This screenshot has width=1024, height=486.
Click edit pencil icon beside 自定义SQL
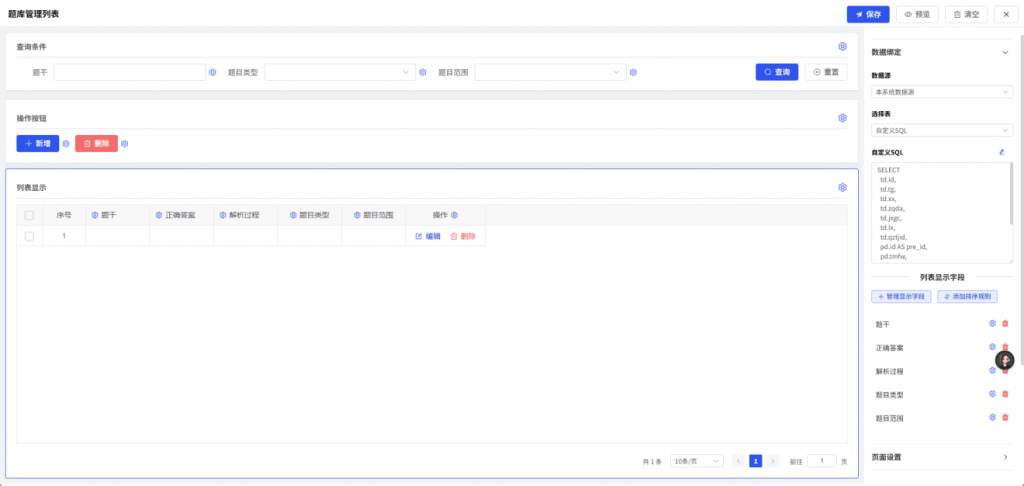click(x=1002, y=152)
